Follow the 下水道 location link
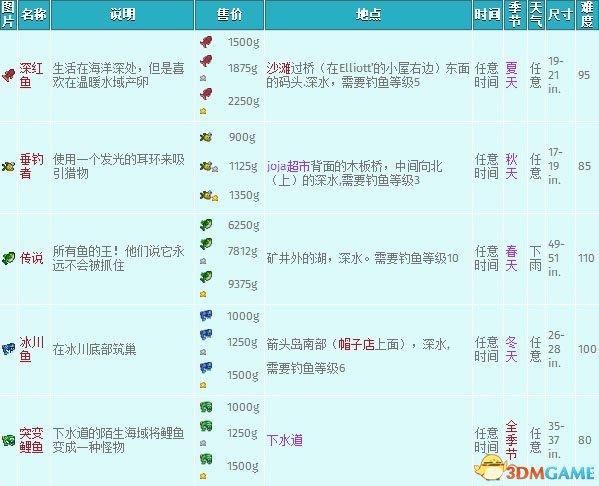Viewport: 599px width, 486px height. click(x=285, y=440)
